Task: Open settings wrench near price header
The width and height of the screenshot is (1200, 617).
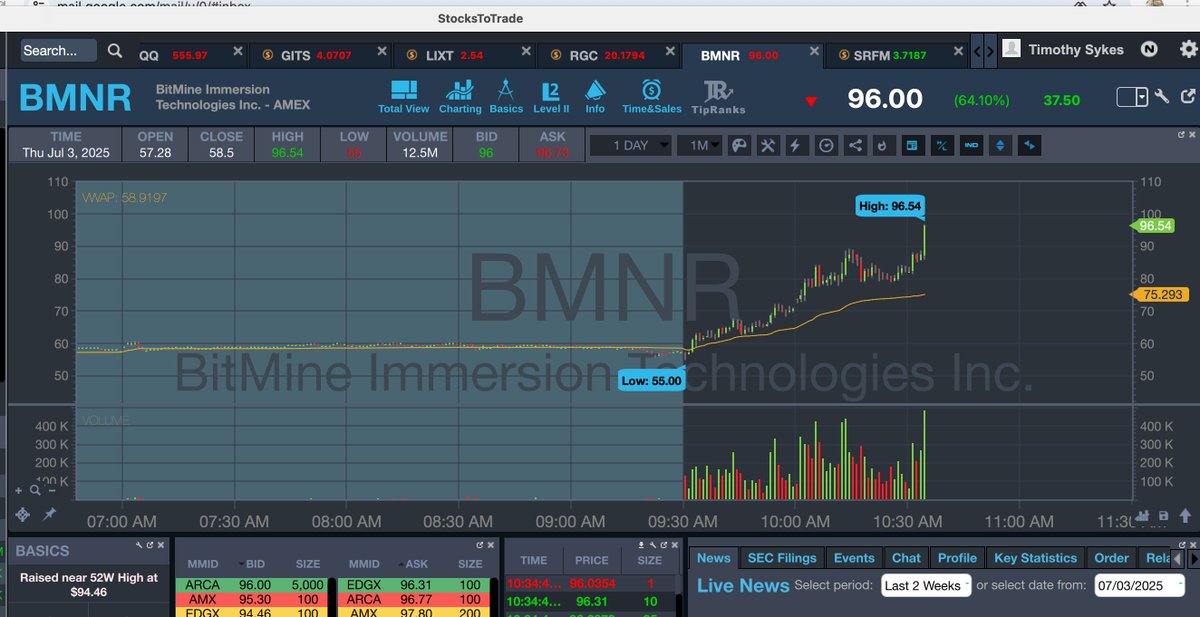Action: (x=1162, y=97)
